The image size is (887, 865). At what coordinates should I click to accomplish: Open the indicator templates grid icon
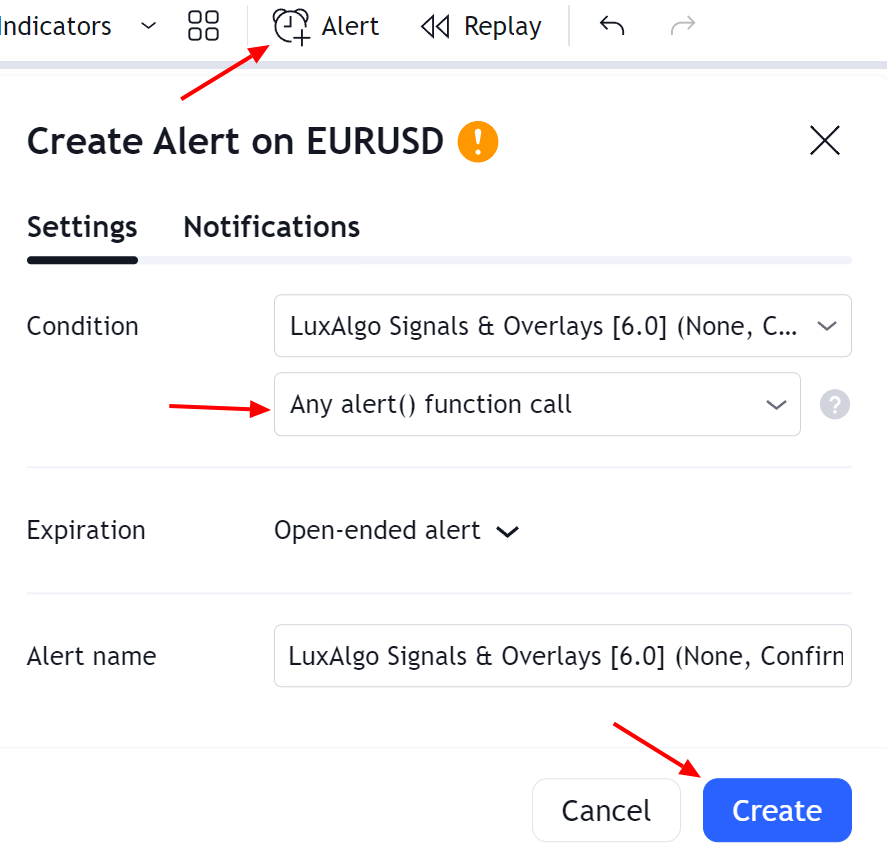(204, 26)
